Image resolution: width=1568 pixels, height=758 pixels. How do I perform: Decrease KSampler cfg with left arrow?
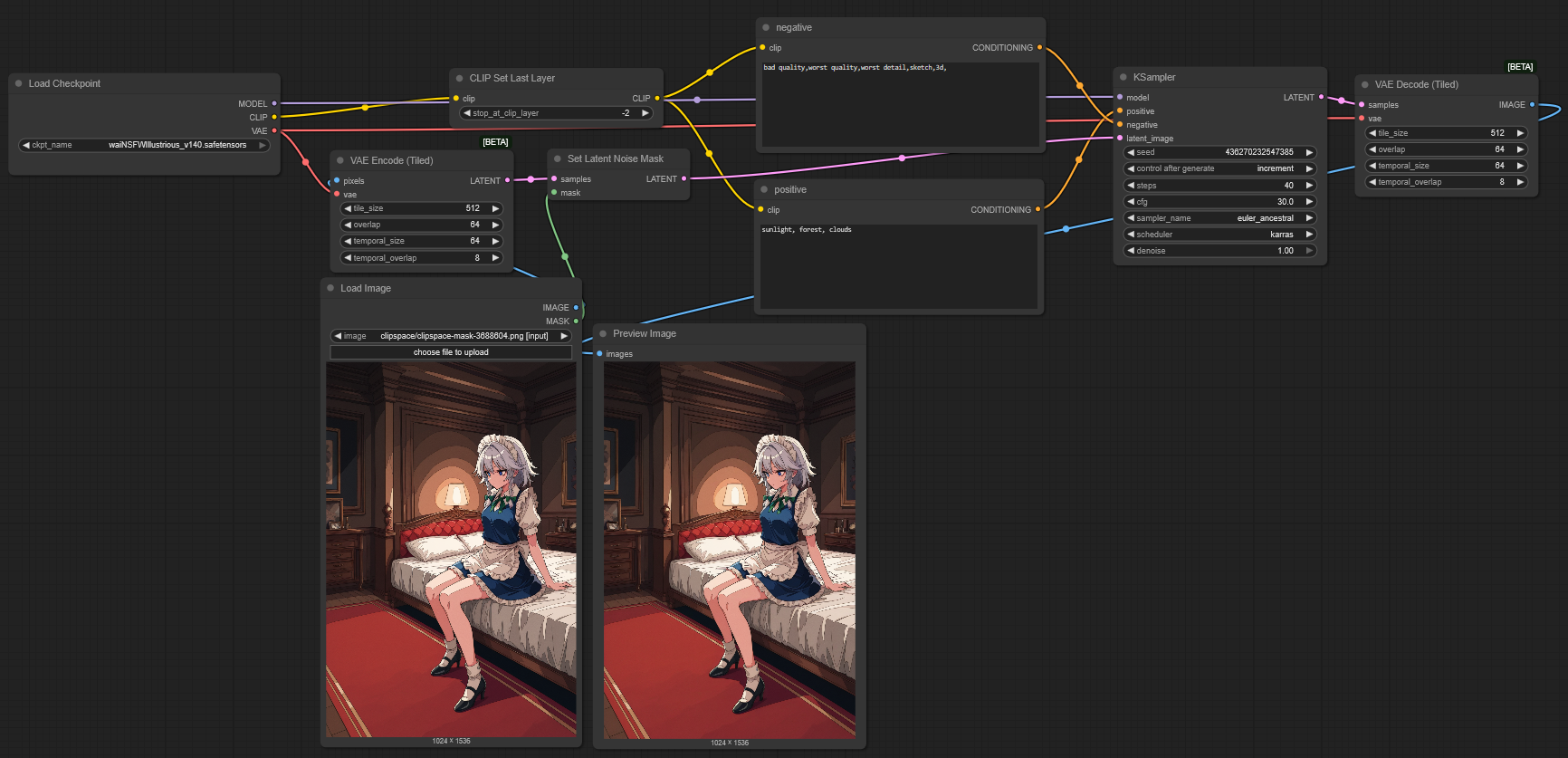point(1131,202)
